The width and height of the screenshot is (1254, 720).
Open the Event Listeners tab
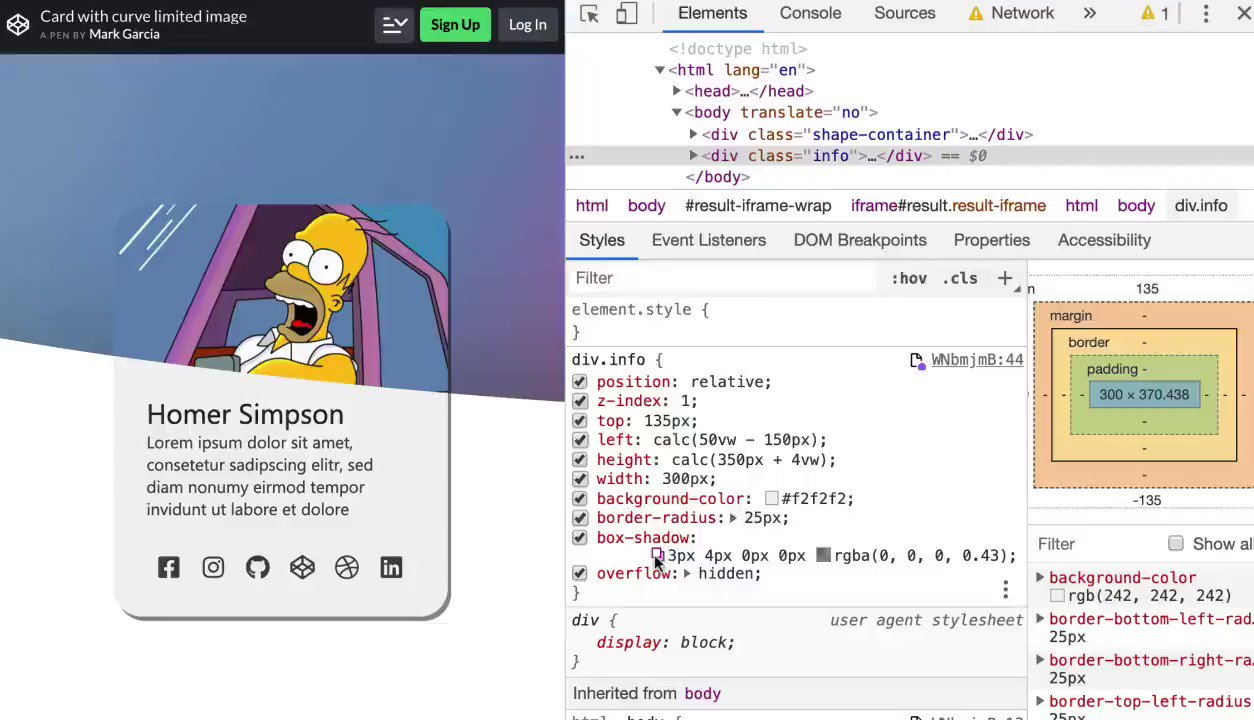pos(709,240)
